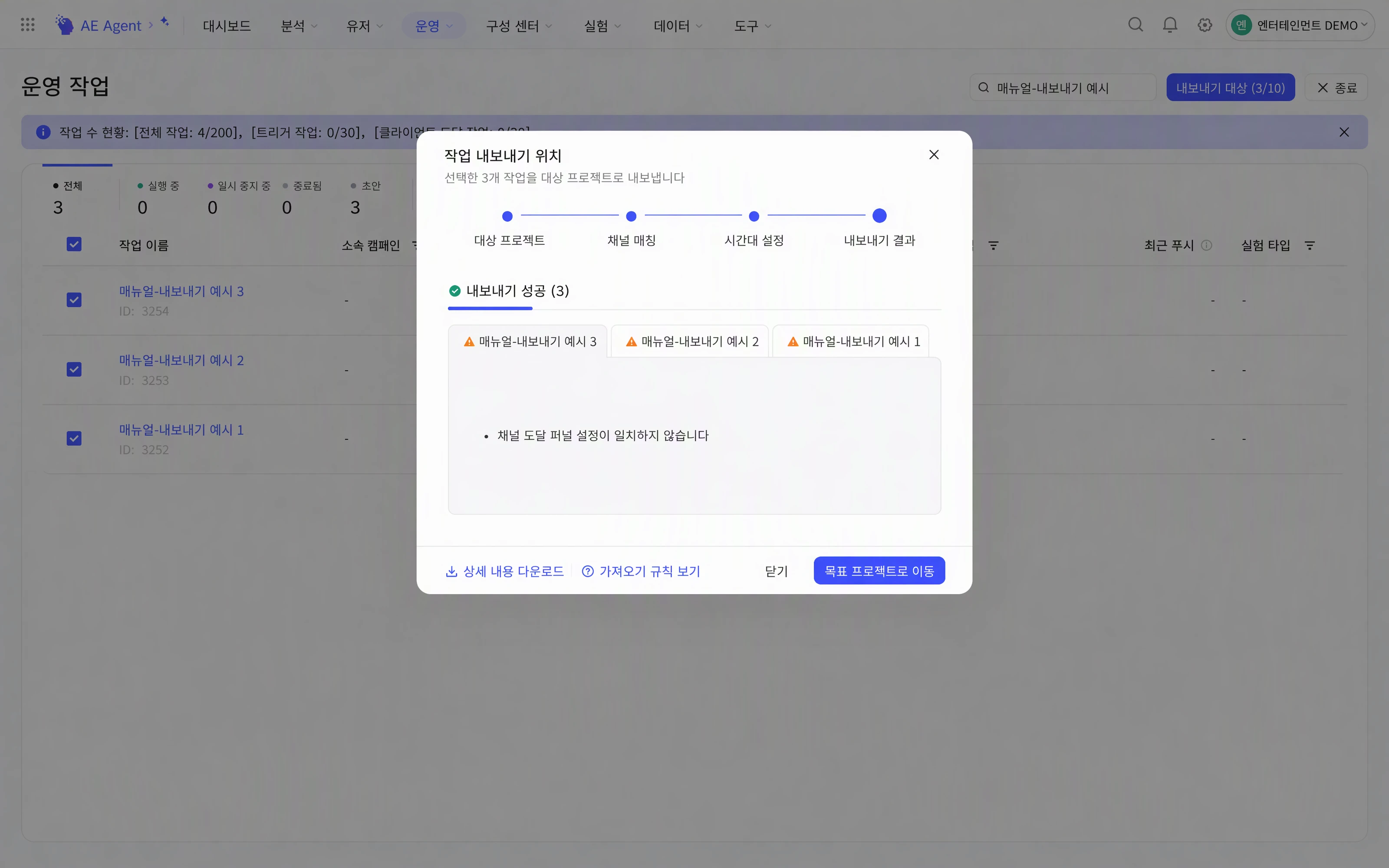Image resolution: width=1389 pixels, height=868 pixels.
Task: Expand the 실험 menu
Action: coord(602,26)
